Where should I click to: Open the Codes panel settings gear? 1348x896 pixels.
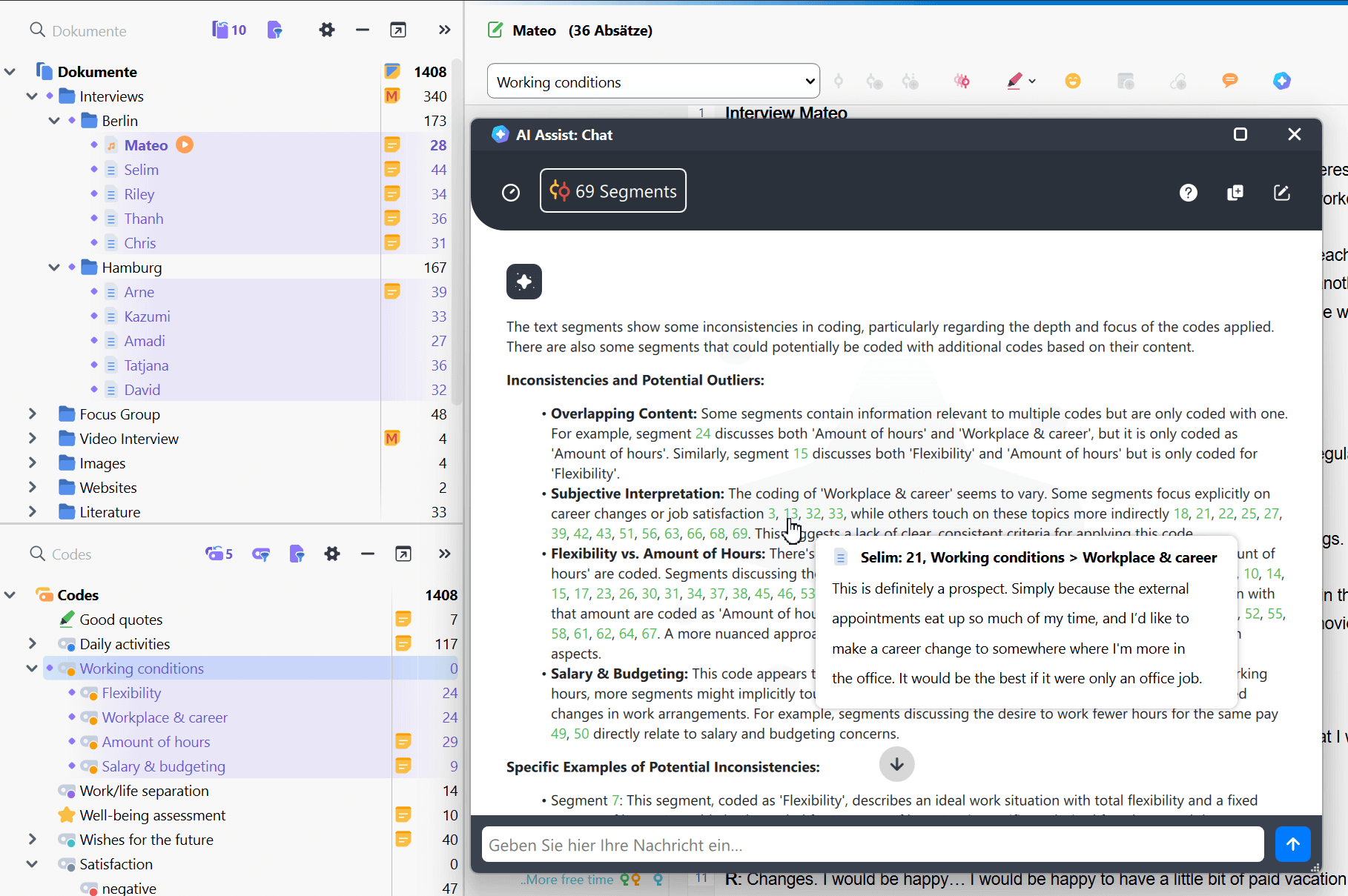[331, 554]
